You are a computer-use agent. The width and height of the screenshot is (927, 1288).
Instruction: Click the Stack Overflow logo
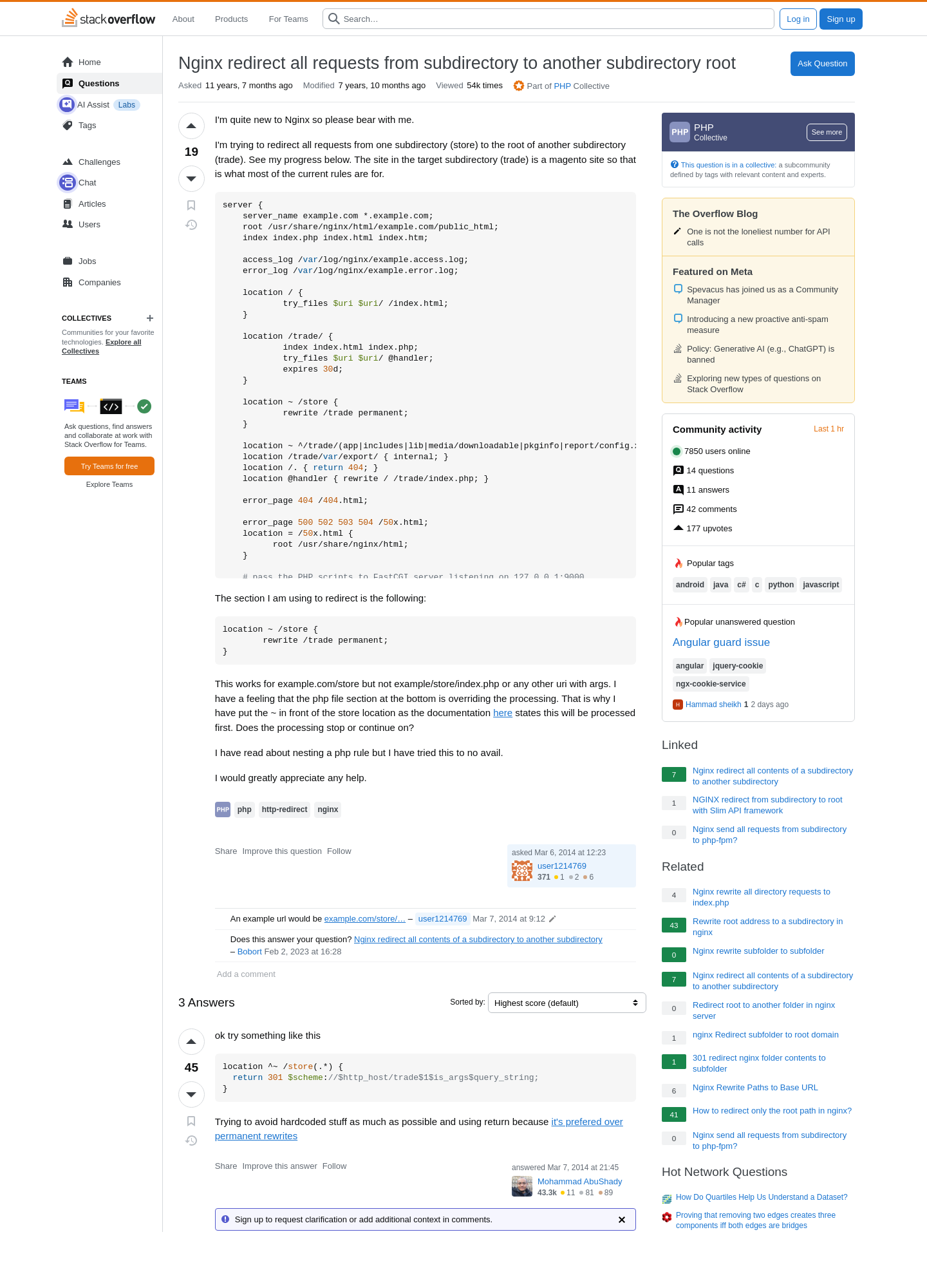point(108,19)
